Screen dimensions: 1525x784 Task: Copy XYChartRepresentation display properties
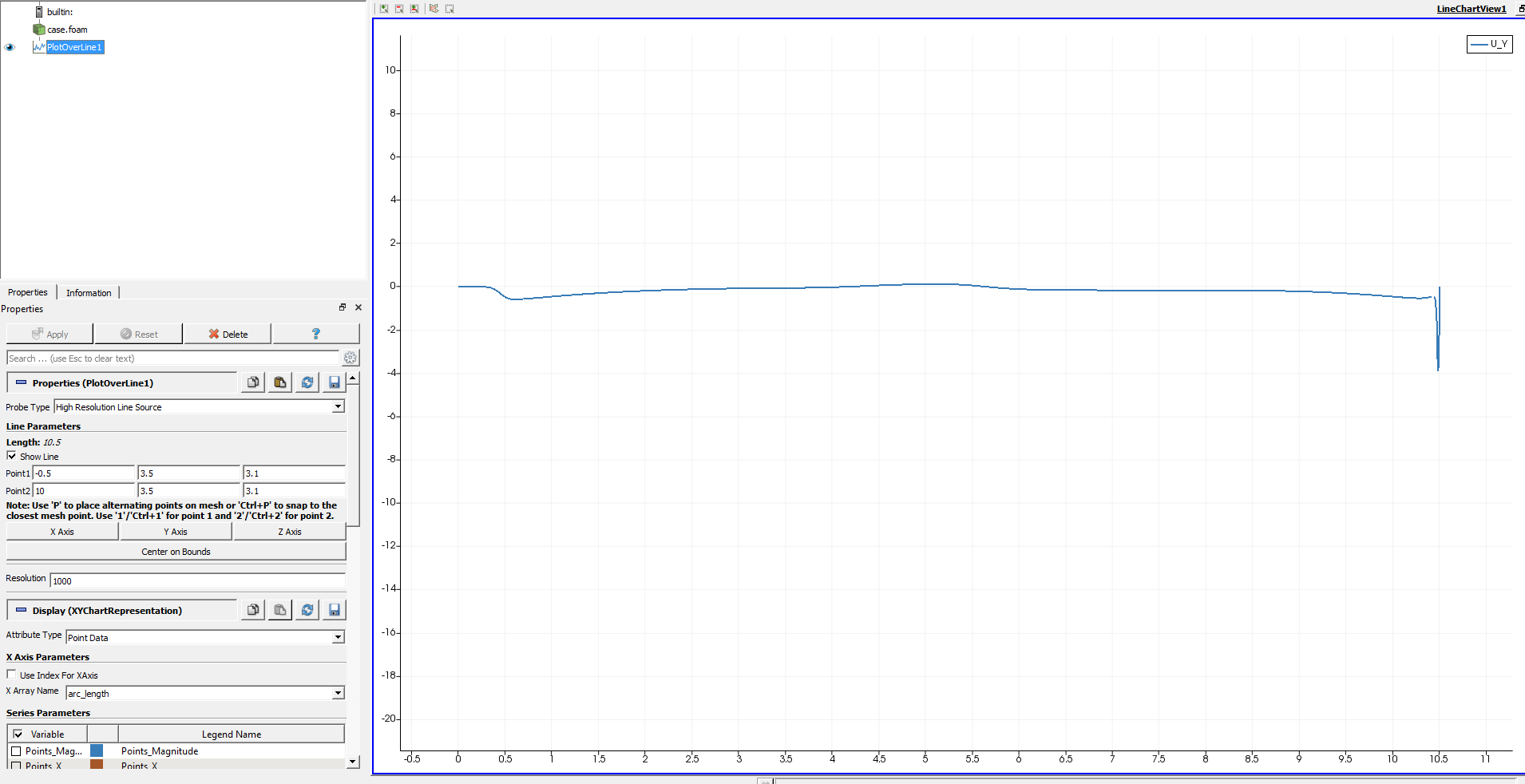[x=253, y=610]
